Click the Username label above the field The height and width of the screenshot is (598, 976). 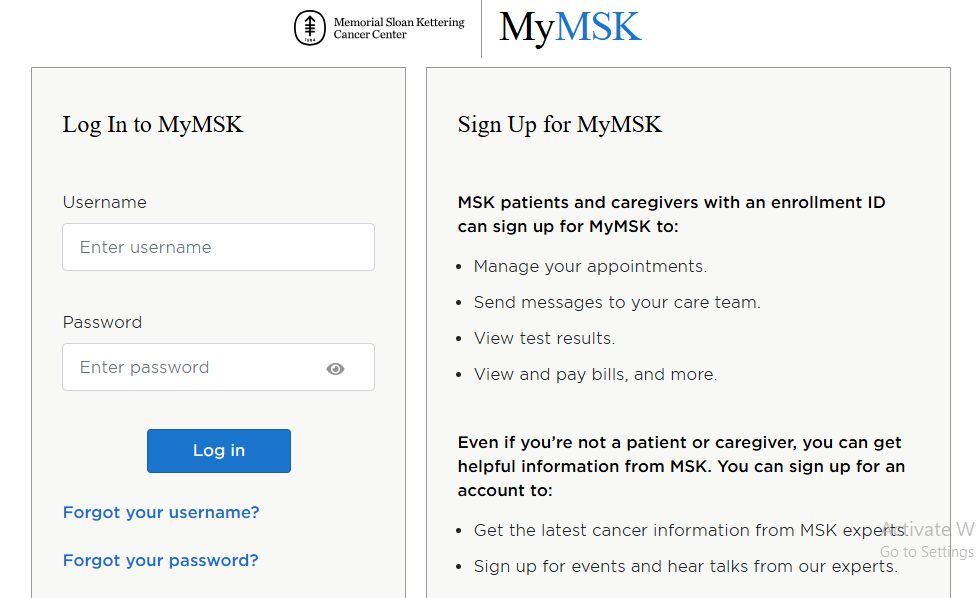click(104, 202)
